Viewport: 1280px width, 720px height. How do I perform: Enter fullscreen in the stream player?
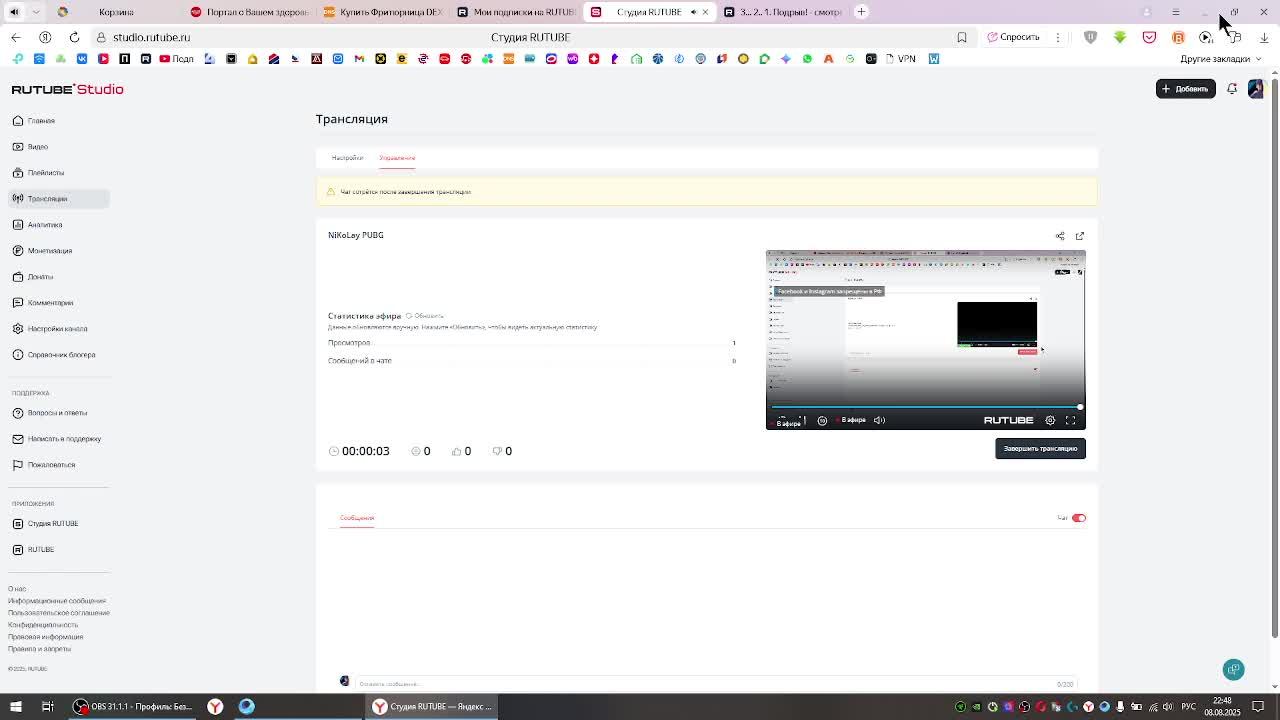(1070, 420)
